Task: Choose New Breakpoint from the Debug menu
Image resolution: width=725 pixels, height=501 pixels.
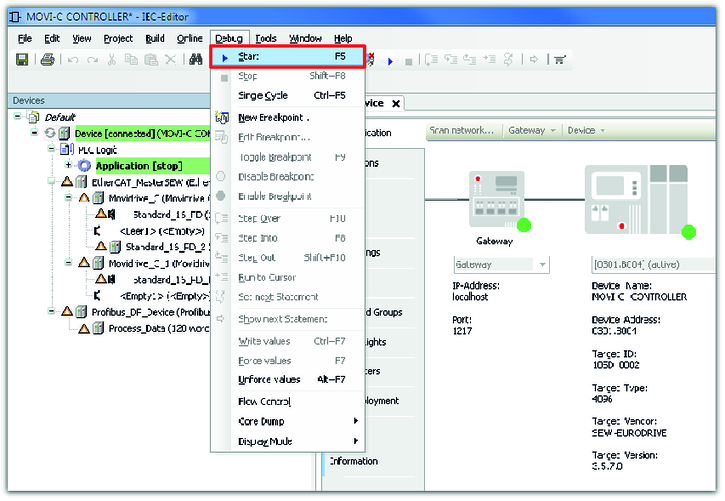Action: pyautogui.click(x=273, y=117)
